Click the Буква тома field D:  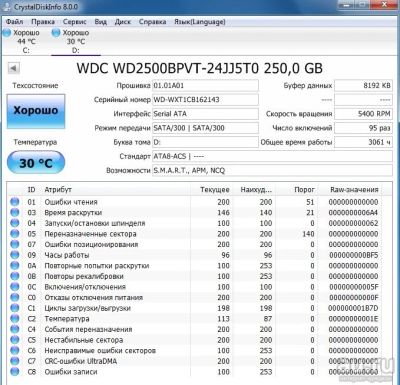tap(205, 142)
